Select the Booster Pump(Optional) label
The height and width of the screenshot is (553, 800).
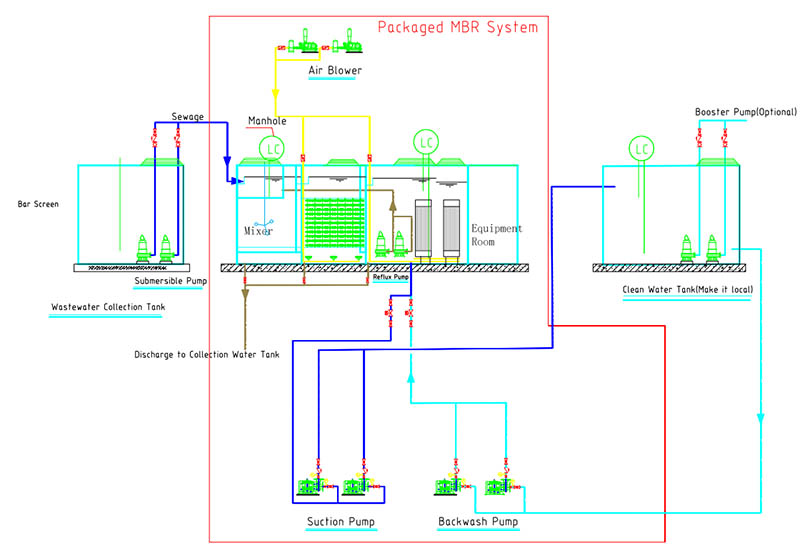pyautogui.click(x=735, y=111)
